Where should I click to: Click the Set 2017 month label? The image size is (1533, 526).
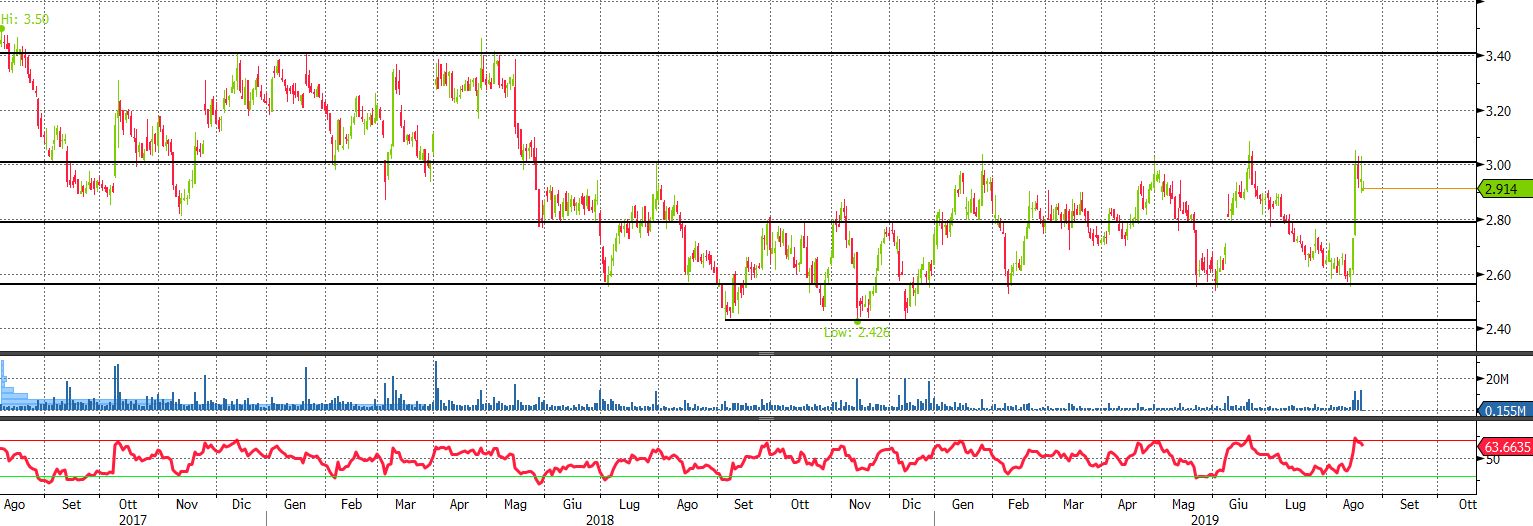71,505
